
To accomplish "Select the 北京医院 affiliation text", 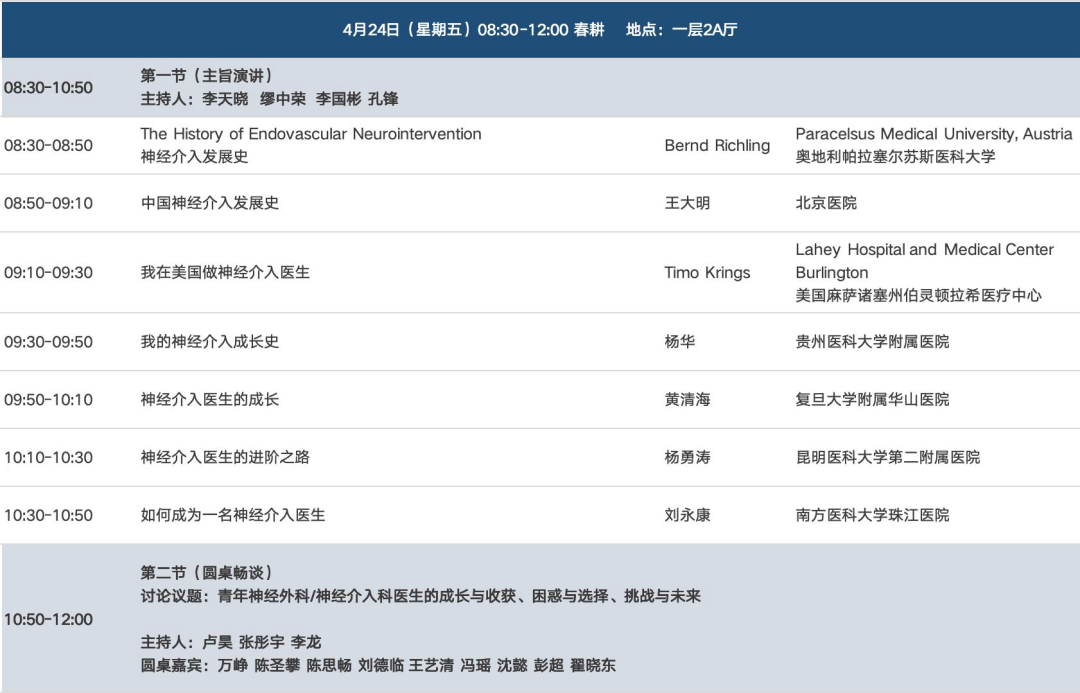I will pos(826,203).
